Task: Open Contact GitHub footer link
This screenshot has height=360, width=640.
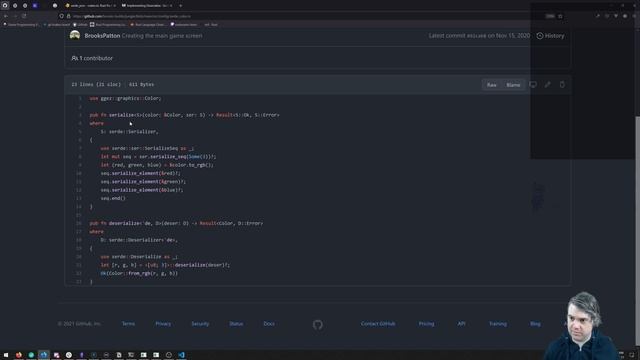Action: 378,324
